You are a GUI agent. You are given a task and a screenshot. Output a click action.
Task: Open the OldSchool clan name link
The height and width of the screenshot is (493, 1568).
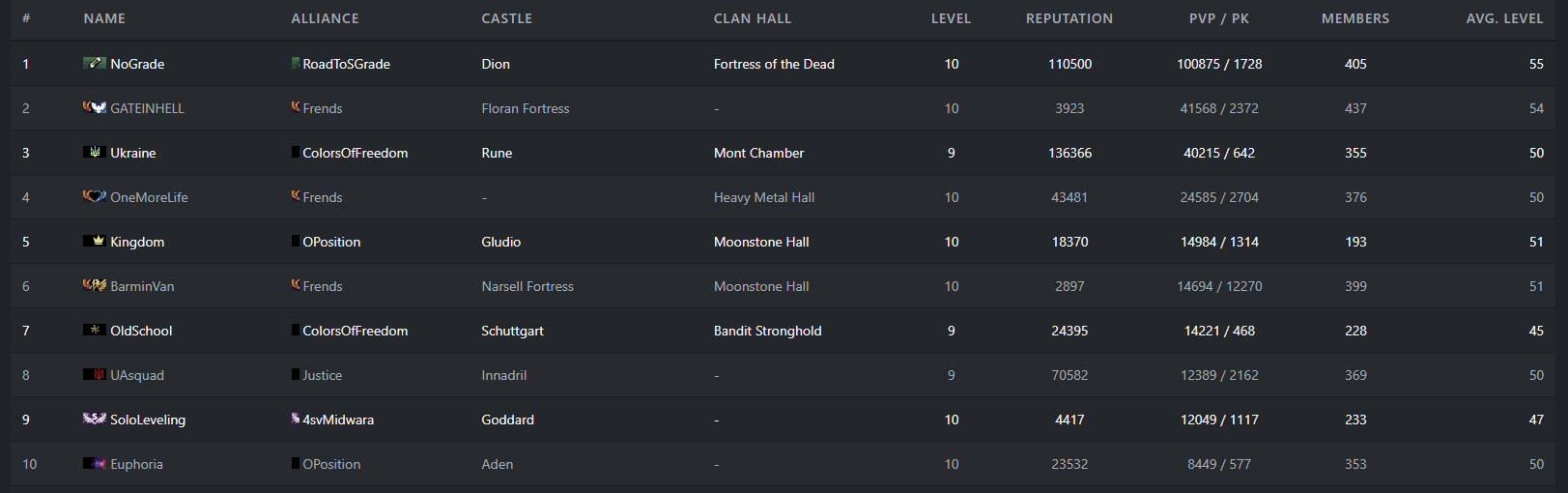click(x=141, y=331)
